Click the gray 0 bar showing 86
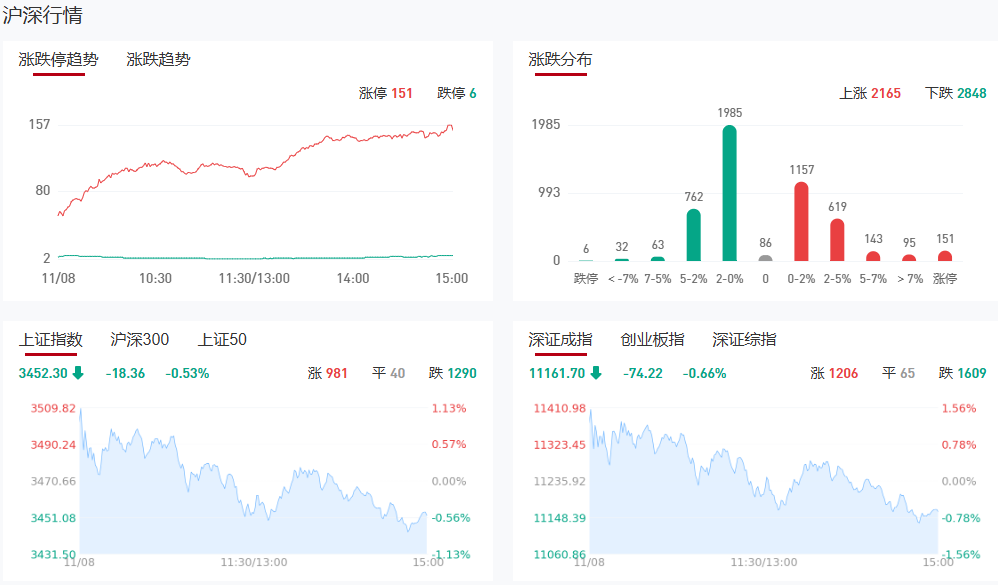This screenshot has width=998, height=585. [x=765, y=258]
